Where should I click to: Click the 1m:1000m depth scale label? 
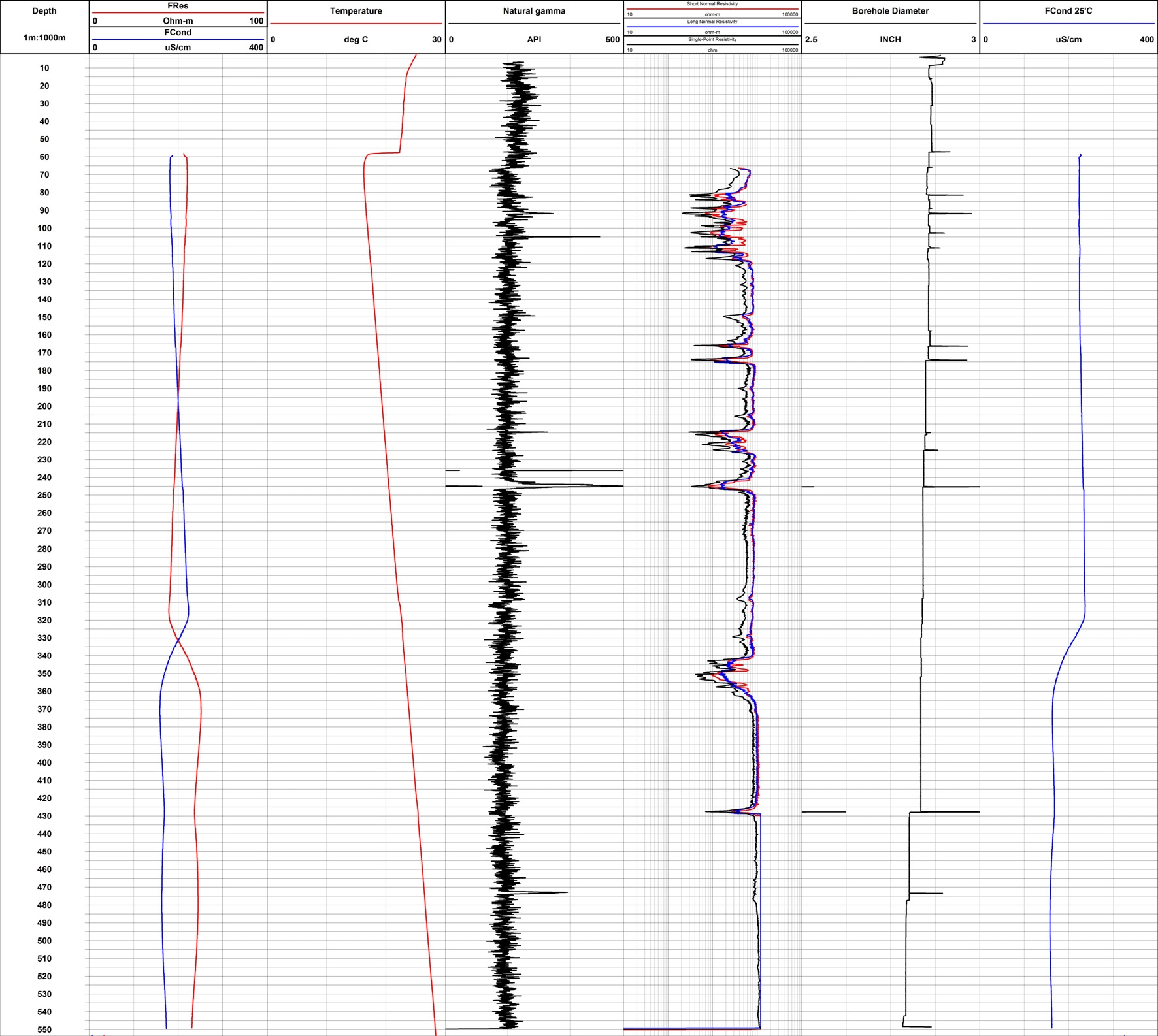pos(44,38)
